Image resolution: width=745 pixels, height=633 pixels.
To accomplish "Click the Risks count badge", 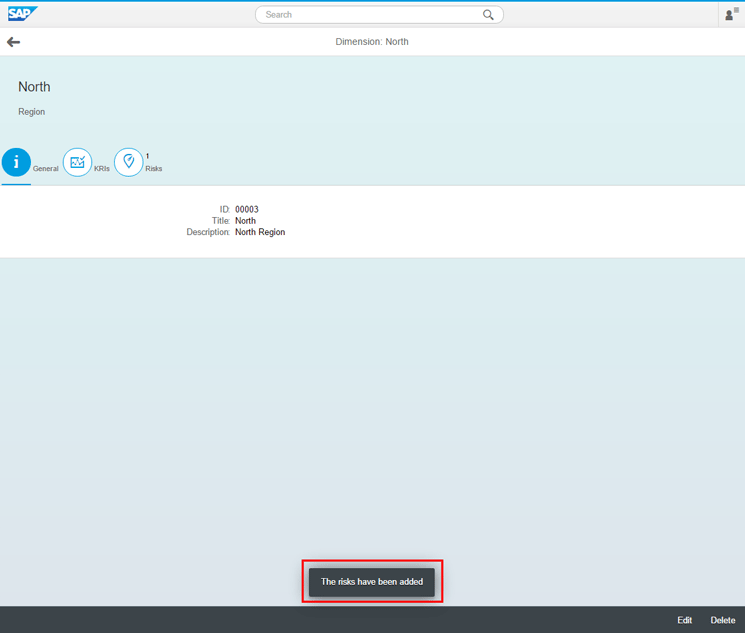I will point(148,156).
